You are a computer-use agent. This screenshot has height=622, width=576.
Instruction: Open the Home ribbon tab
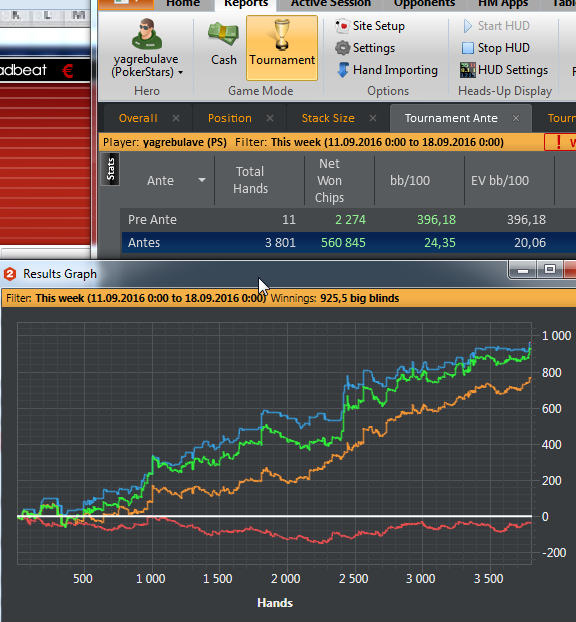182,4
